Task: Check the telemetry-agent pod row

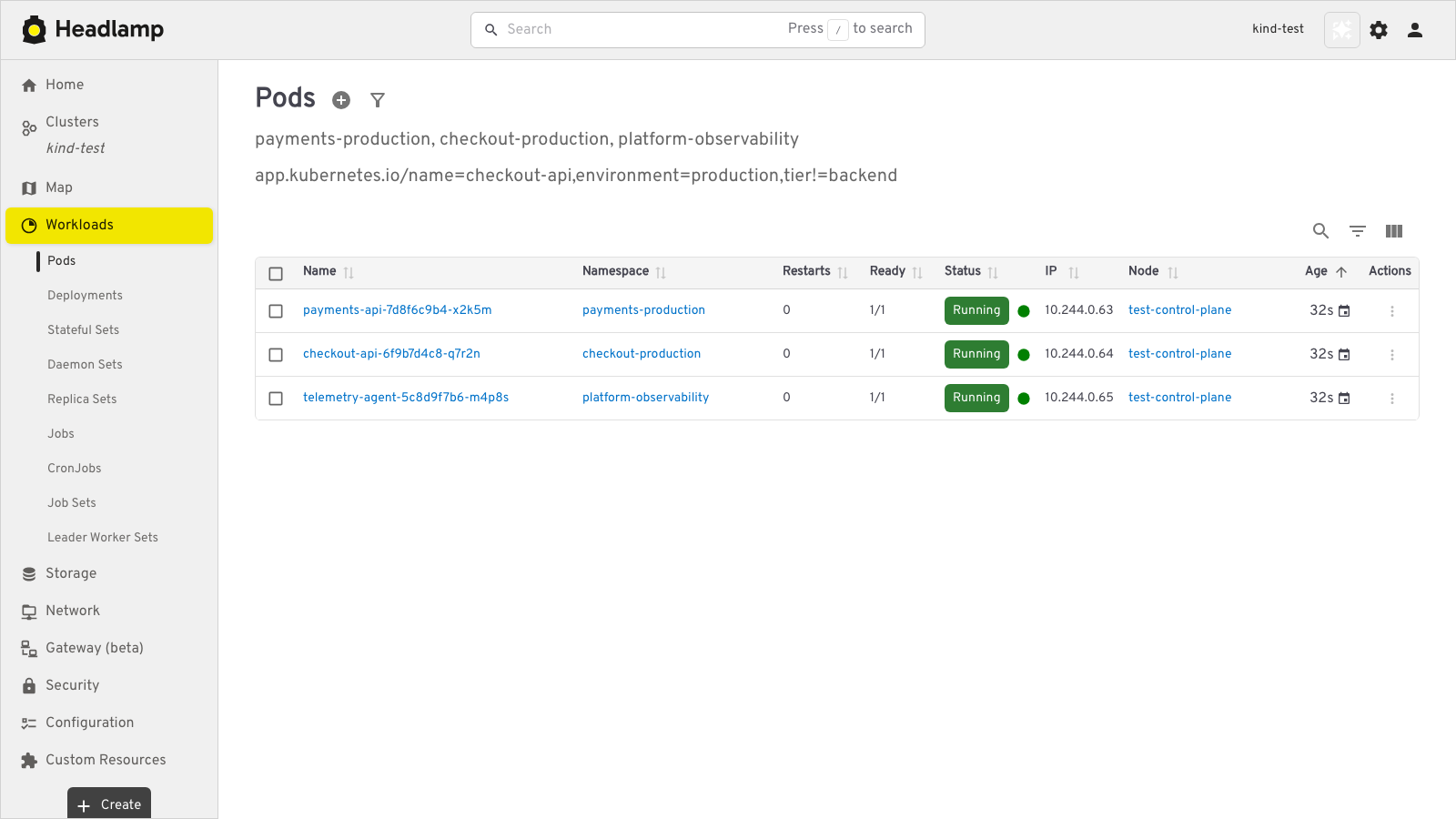Action: (276, 399)
